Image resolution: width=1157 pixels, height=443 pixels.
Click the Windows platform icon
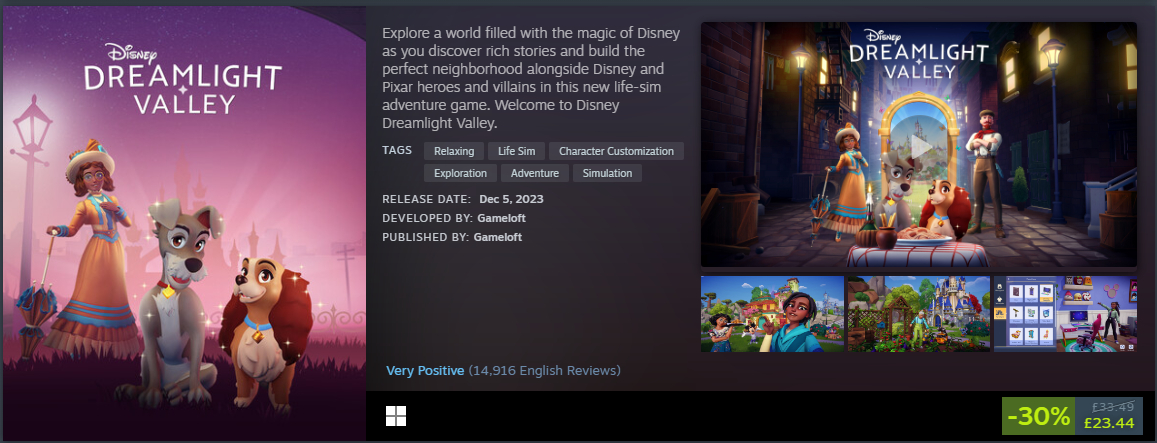396,416
